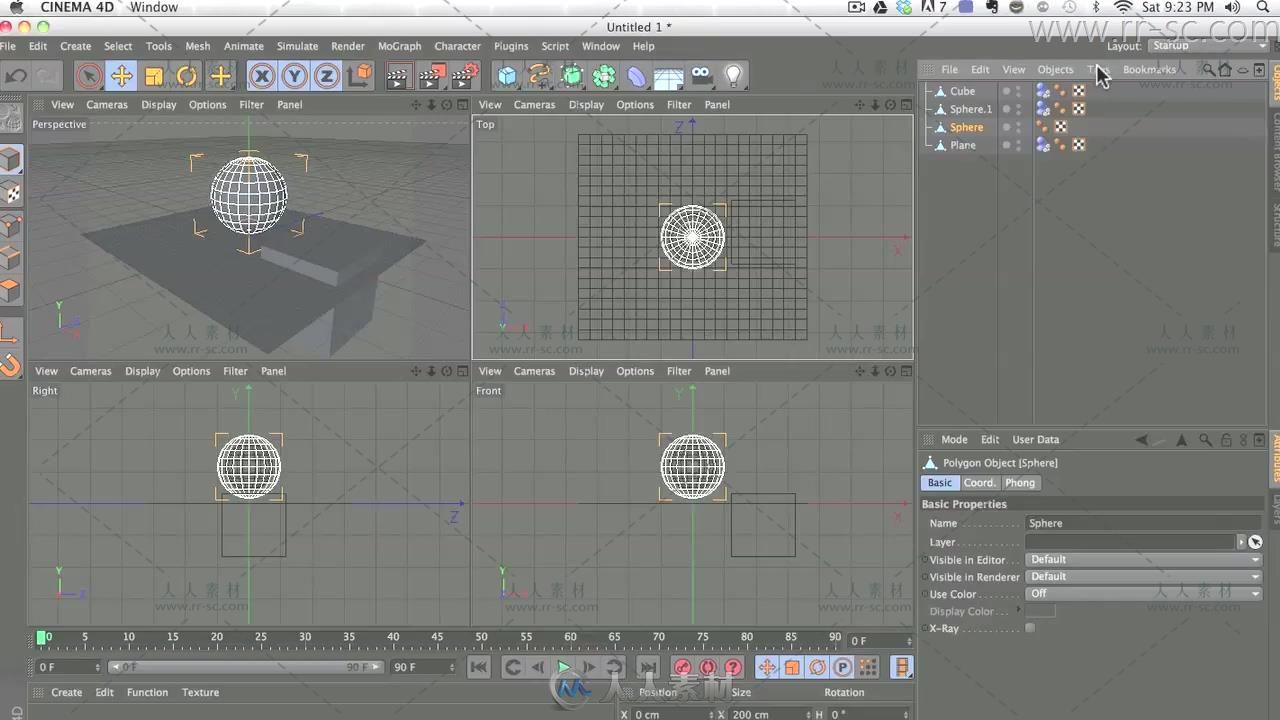Viewport: 1280px width, 720px height.
Task: Click frame 50 on the timeline ruler
Action: (x=481, y=637)
